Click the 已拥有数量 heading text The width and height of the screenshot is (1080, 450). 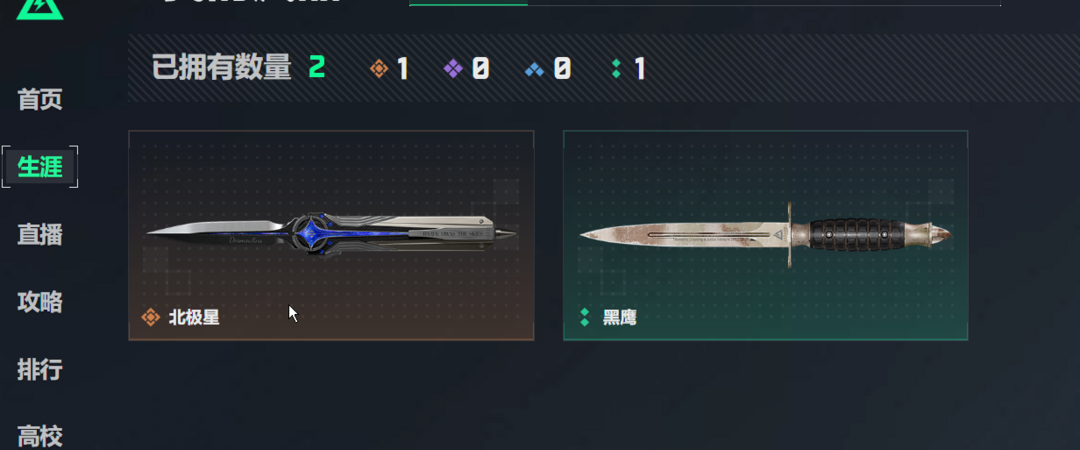(222, 68)
